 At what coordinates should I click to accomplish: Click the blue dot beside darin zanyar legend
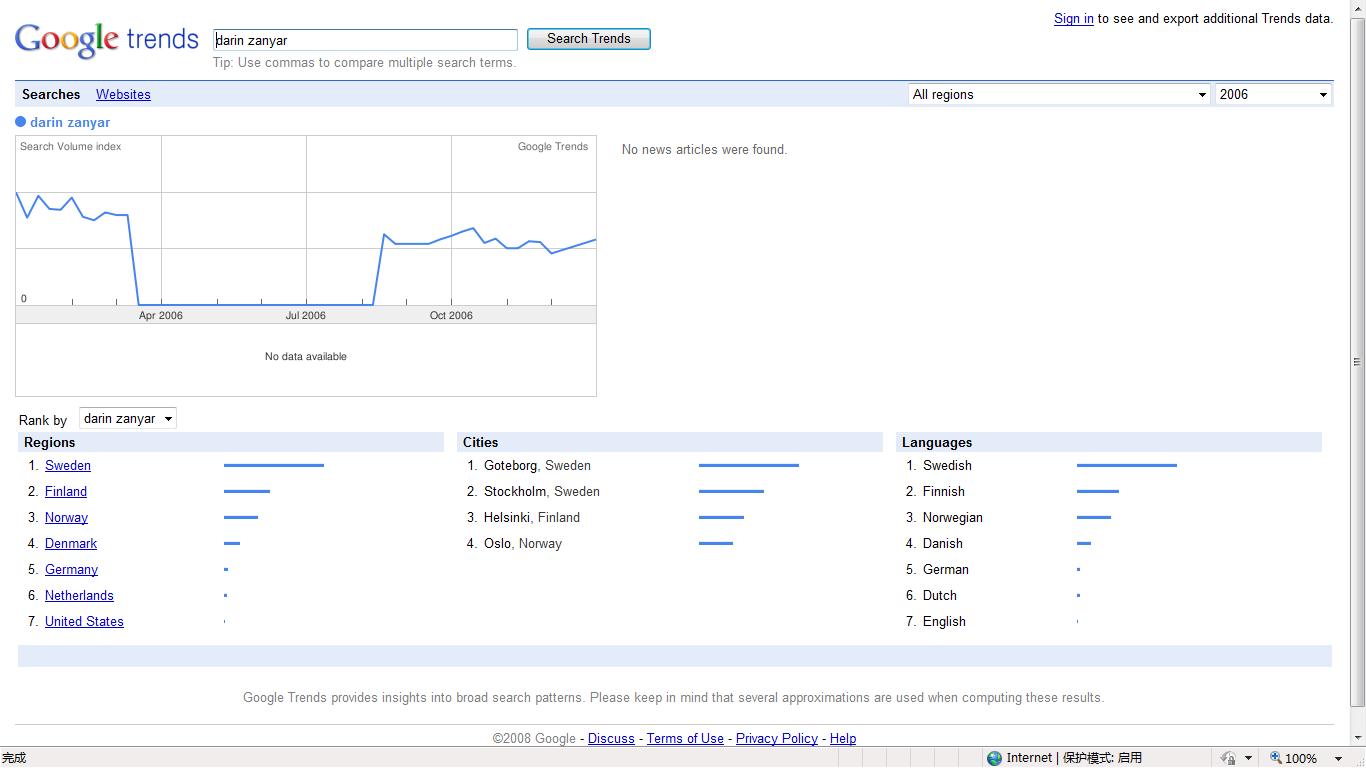point(20,122)
